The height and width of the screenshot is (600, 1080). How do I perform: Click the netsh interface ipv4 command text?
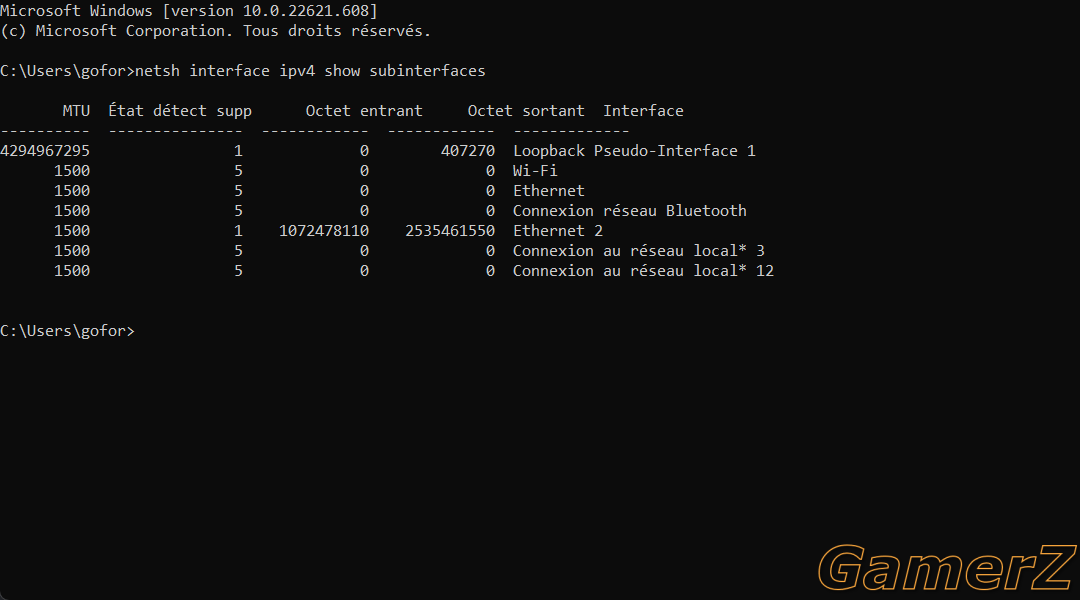pyautogui.click(x=310, y=71)
